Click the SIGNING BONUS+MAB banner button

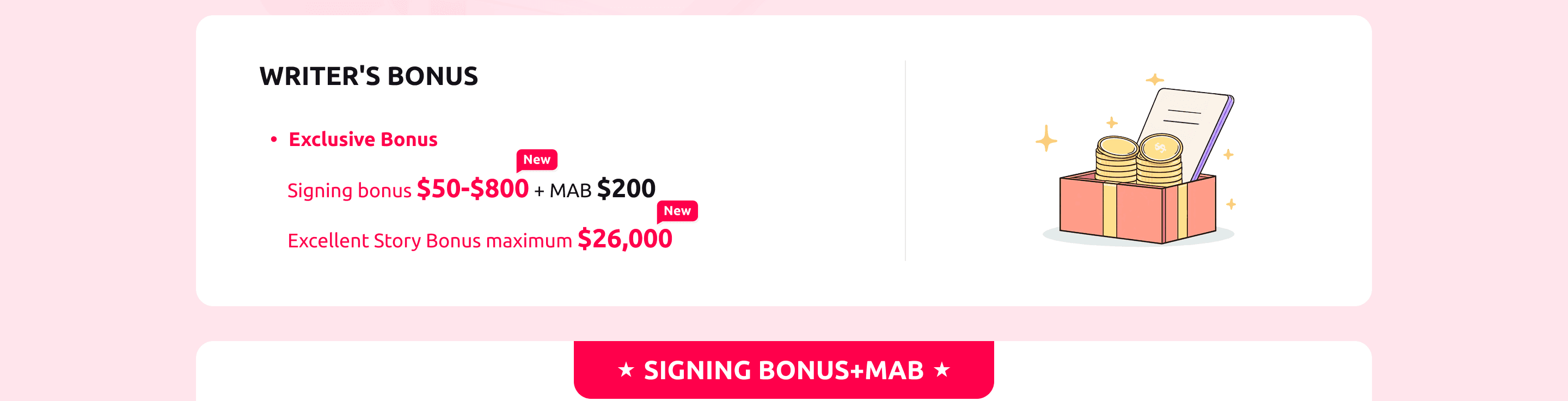point(783,370)
